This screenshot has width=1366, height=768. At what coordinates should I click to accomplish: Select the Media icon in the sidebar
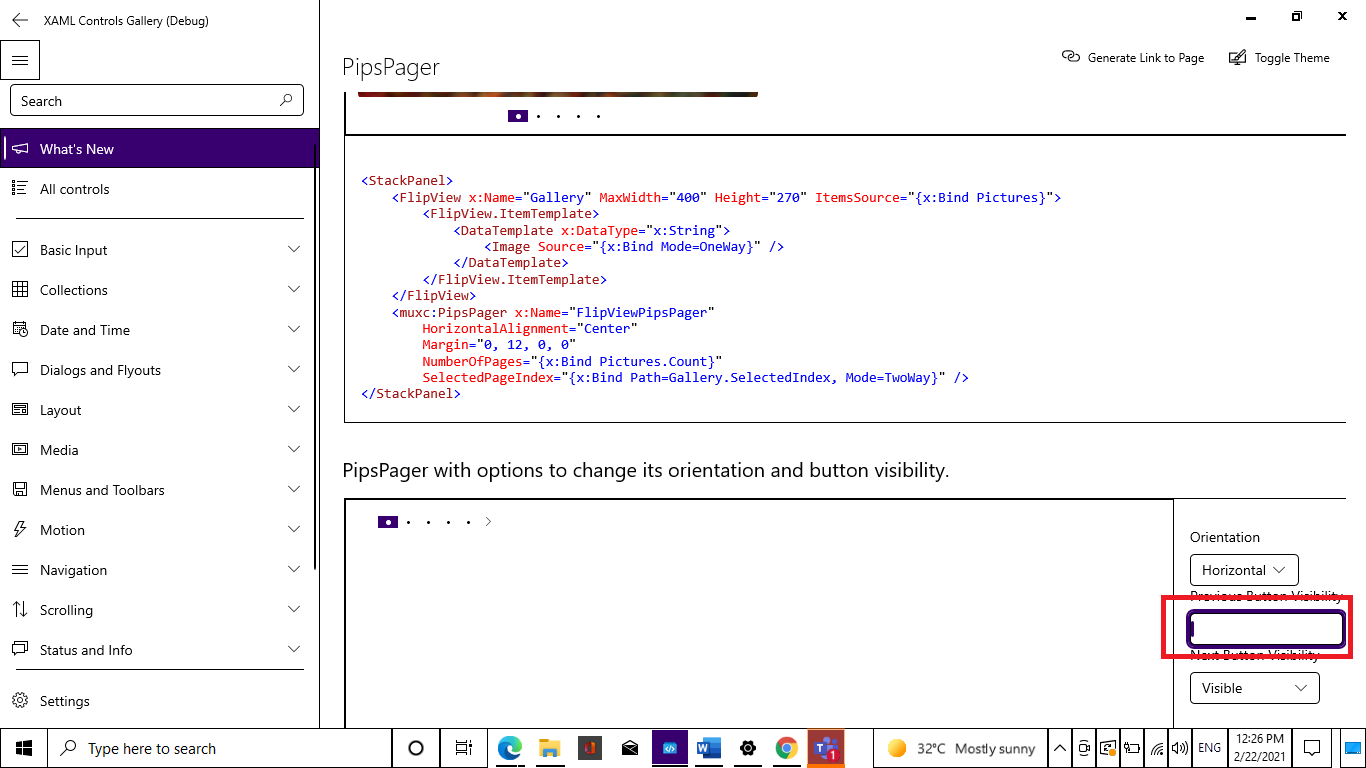point(20,449)
